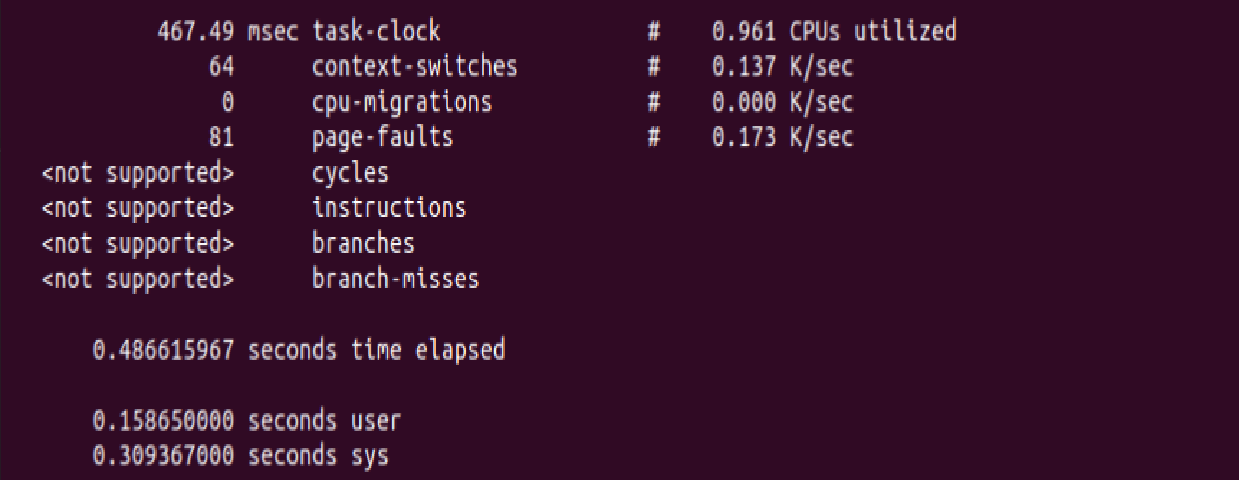Click the branch-misses label

pos(395,279)
